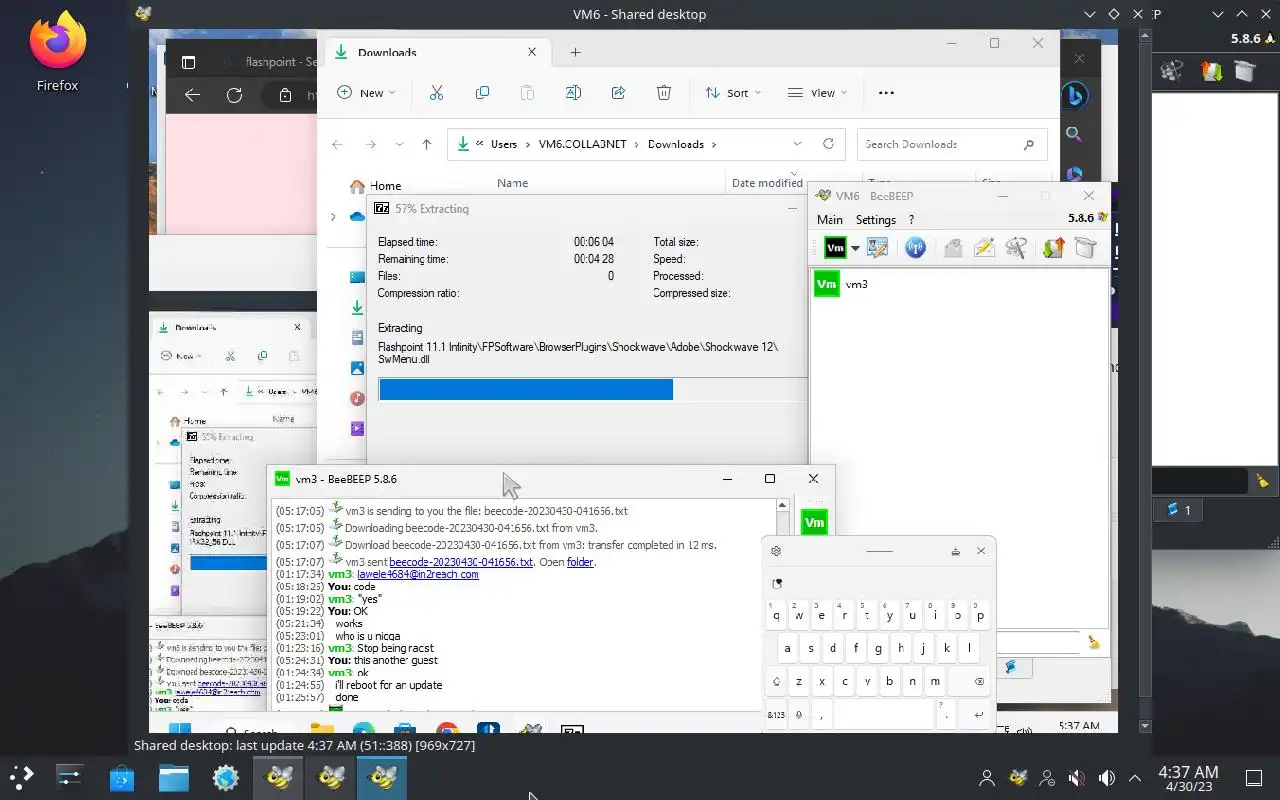
Task: Click the muted audio icon in system tray
Action: tap(1076, 777)
